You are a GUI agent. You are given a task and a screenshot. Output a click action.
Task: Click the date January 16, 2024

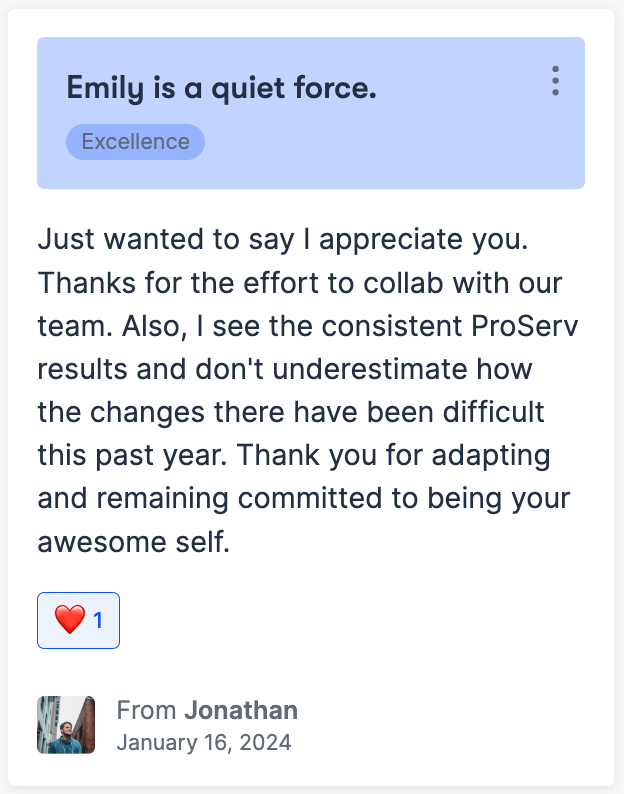pos(204,742)
